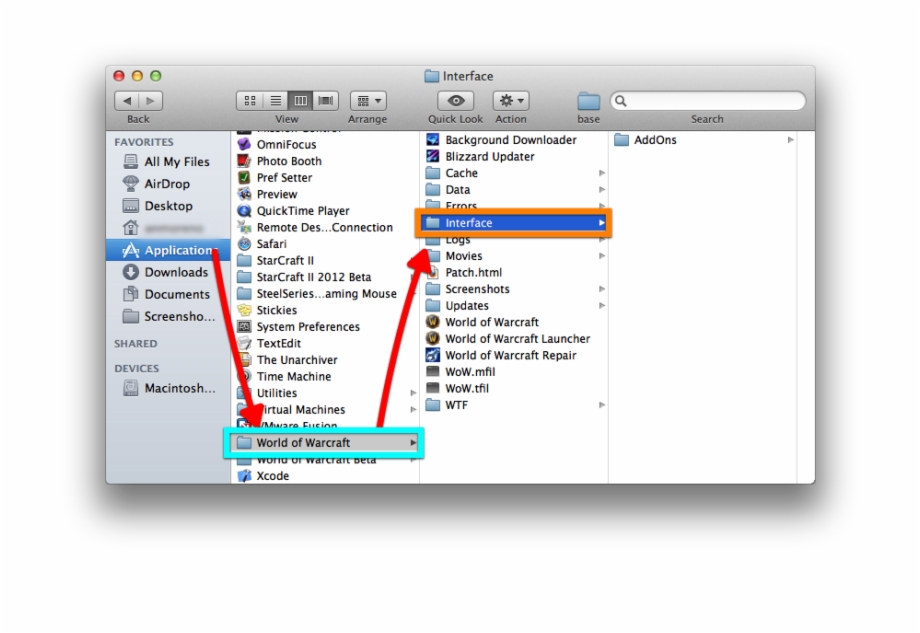This screenshot has width=920, height=633.
Task: Open Screenshots folder in sidebar
Action: pyautogui.click(x=169, y=317)
